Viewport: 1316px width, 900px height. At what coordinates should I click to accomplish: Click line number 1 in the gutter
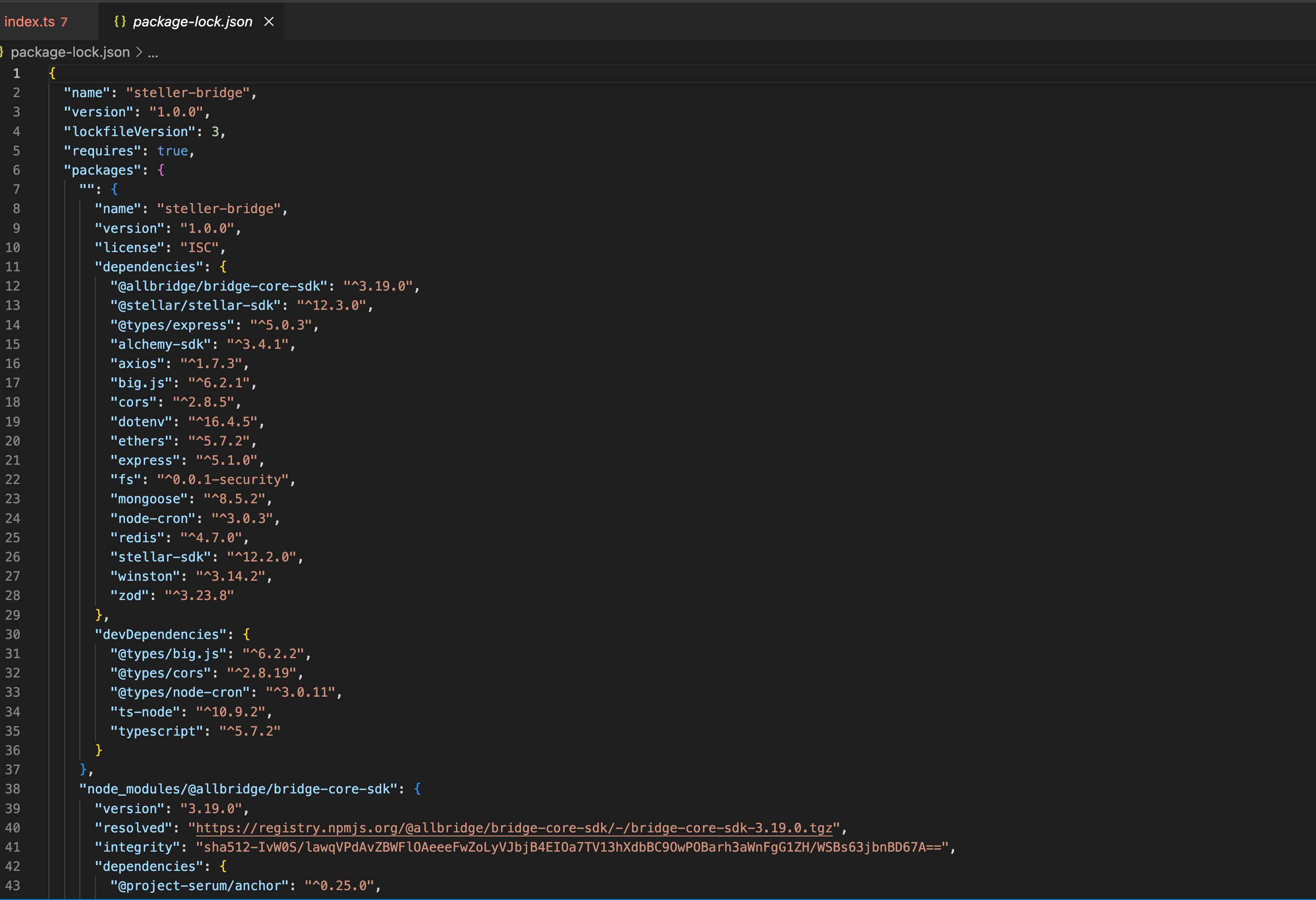click(x=17, y=73)
